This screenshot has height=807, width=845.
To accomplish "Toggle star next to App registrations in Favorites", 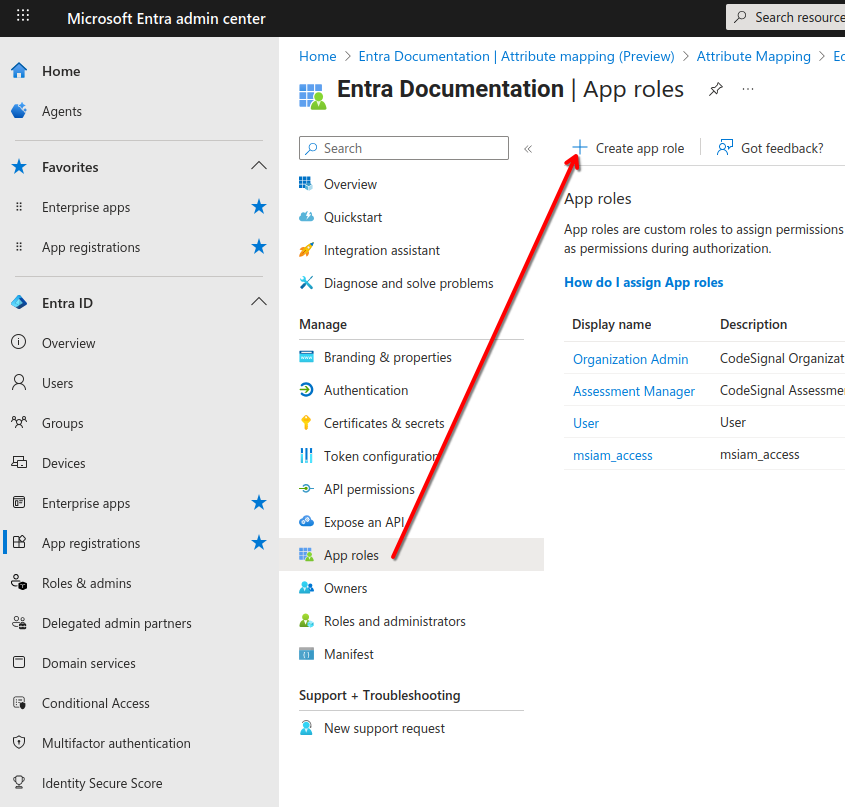I will pyautogui.click(x=259, y=247).
